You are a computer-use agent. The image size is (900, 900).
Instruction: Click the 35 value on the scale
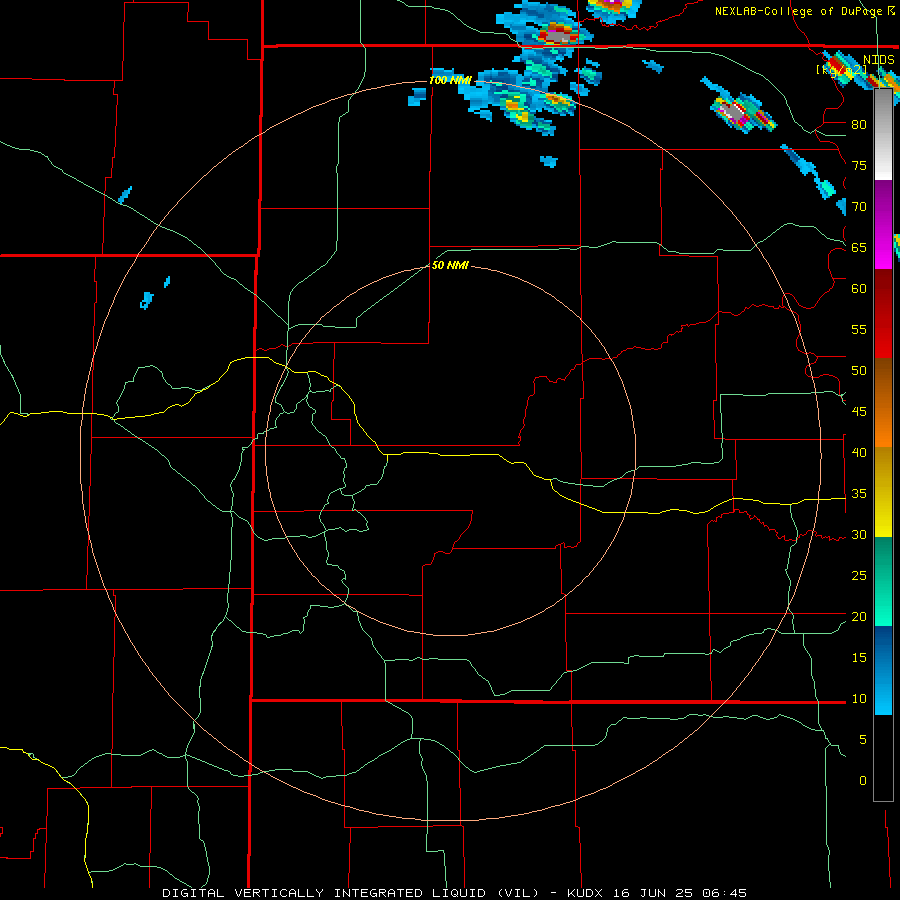pos(859,494)
